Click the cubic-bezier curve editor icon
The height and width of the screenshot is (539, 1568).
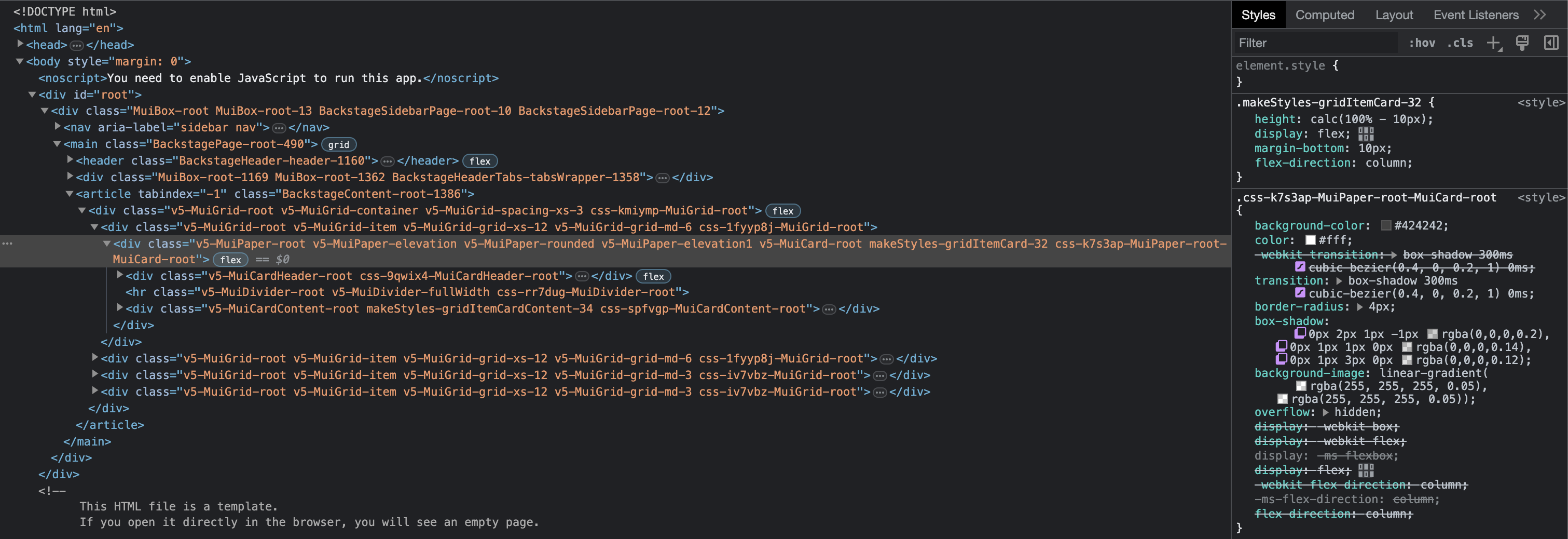pyautogui.click(x=1300, y=293)
